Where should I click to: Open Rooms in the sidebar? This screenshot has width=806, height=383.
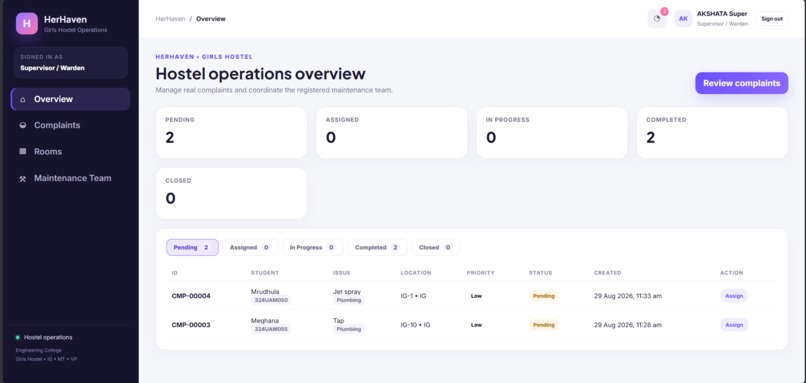70,152
